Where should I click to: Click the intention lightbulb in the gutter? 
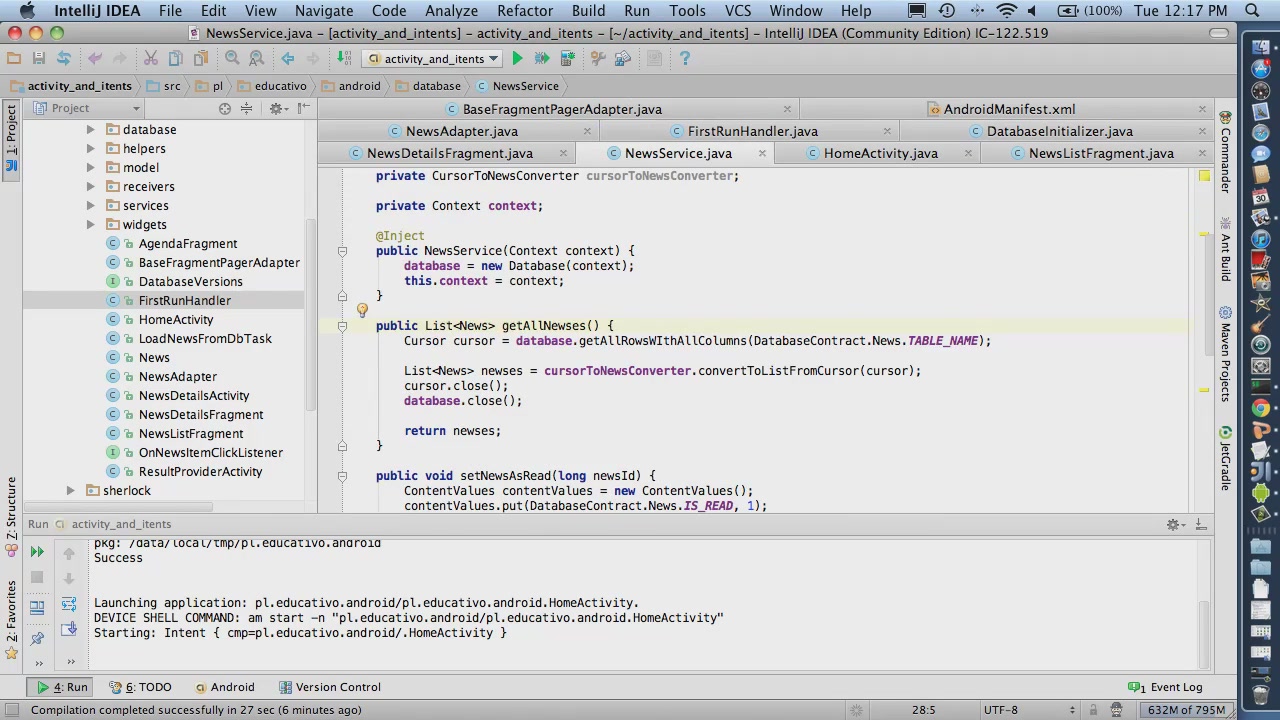pyautogui.click(x=362, y=310)
